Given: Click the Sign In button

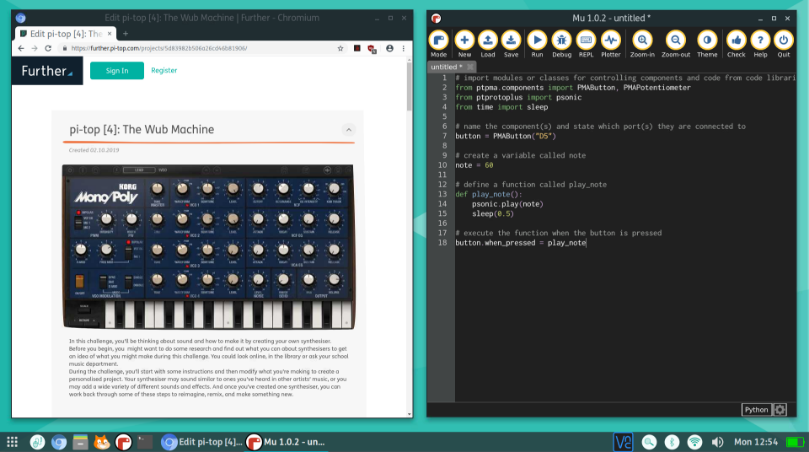Looking at the screenshot, I should (117, 71).
